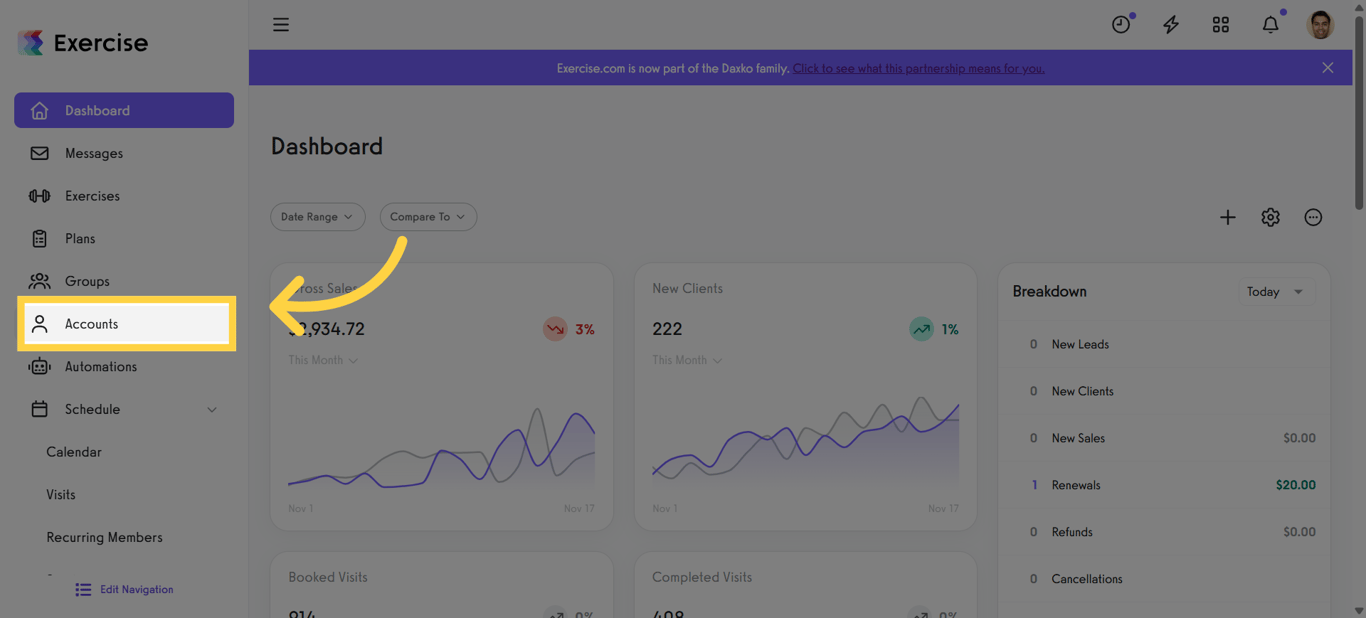Image resolution: width=1366 pixels, height=618 pixels.
Task: Click the Groups people icon in sidebar
Action: [39, 281]
